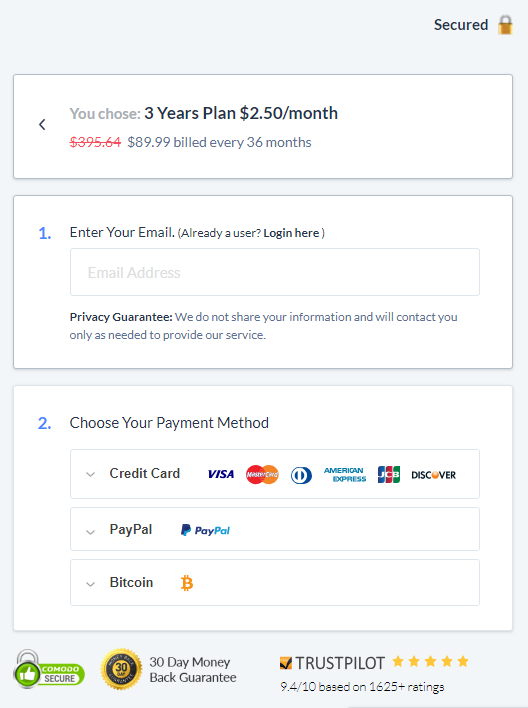
Task: Click the JCB card logo
Action: pyautogui.click(x=389, y=474)
